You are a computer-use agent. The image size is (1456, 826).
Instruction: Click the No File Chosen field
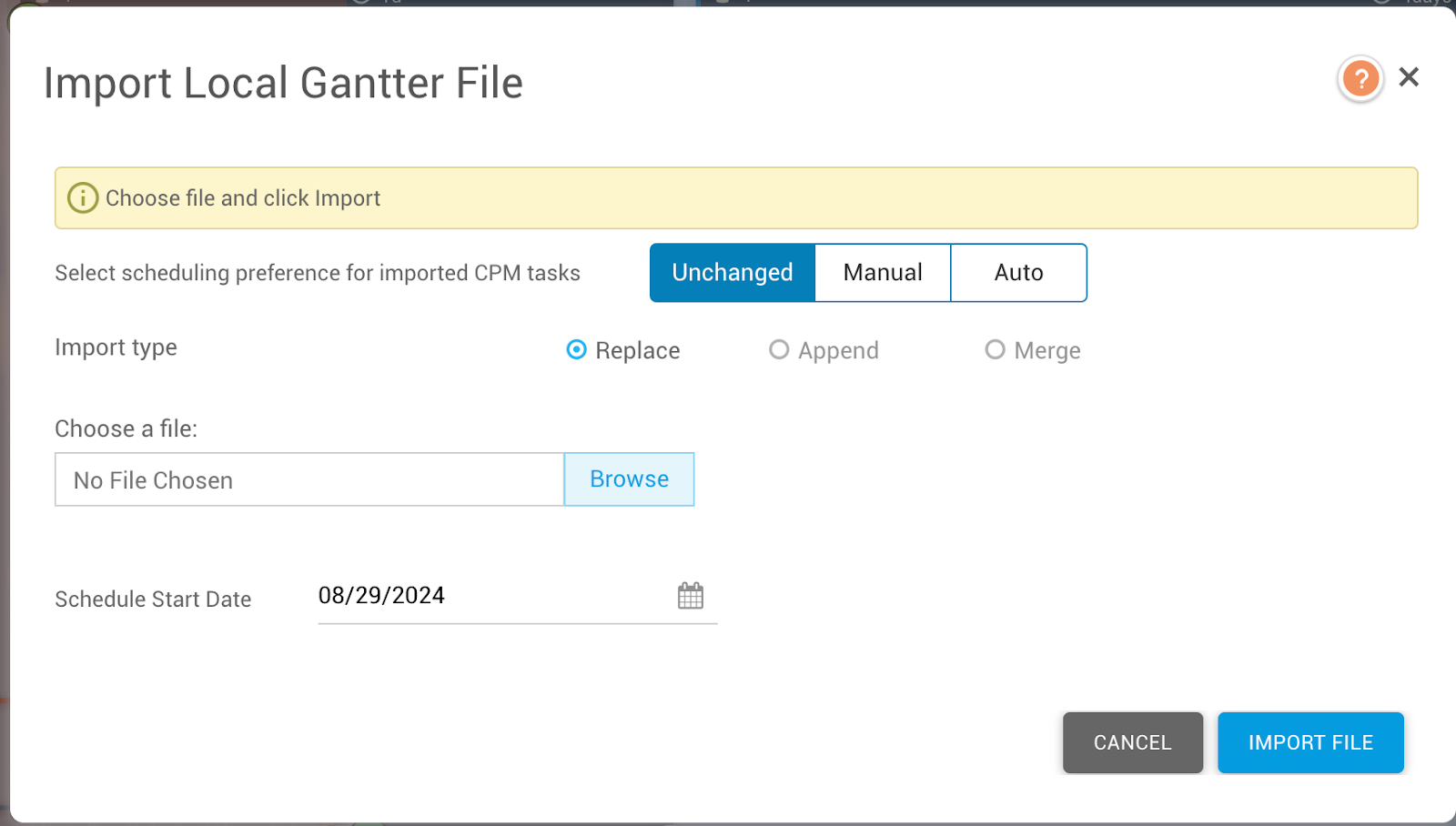click(309, 479)
